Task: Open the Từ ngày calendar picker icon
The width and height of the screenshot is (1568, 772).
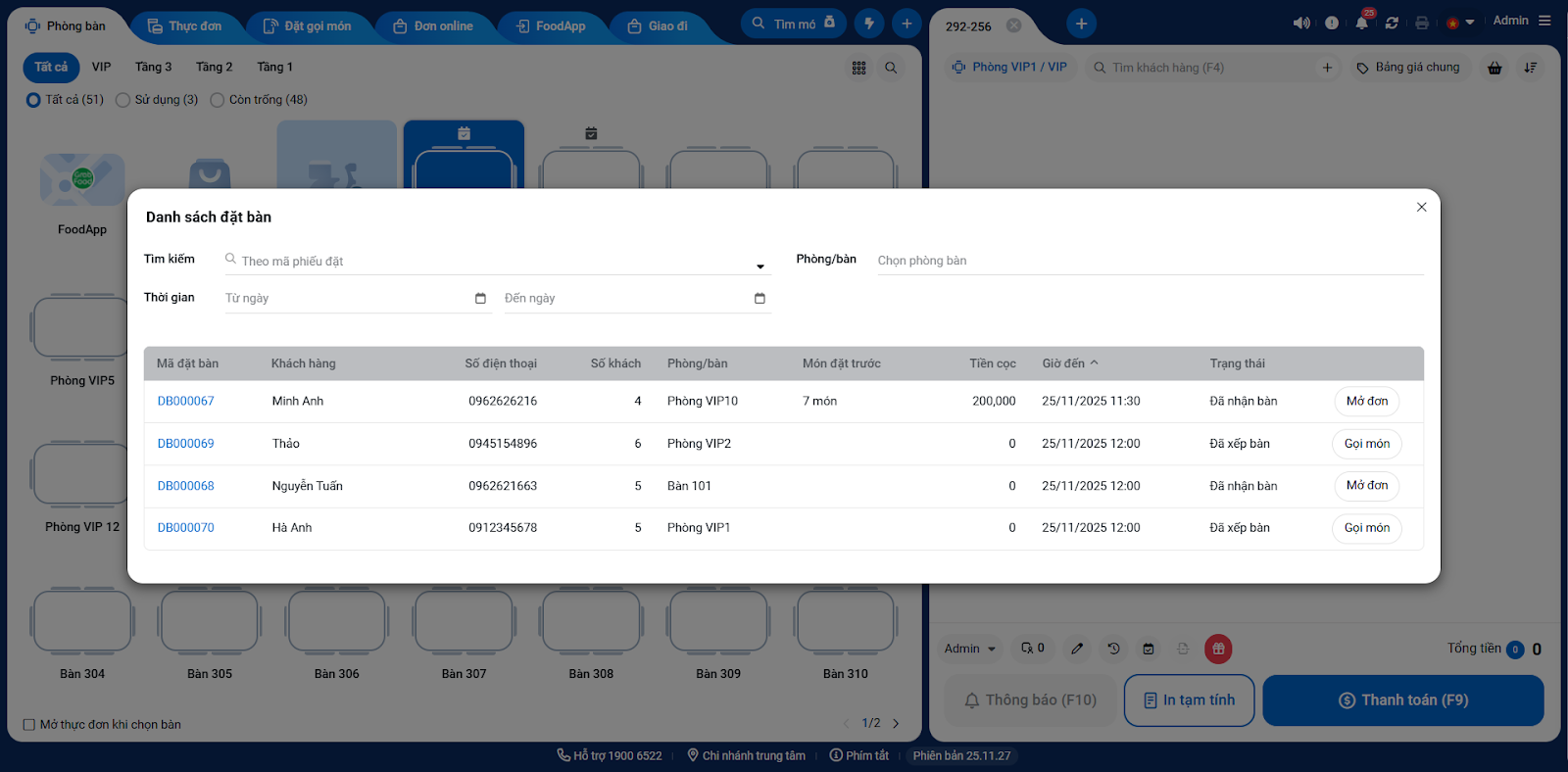Action: point(480,298)
